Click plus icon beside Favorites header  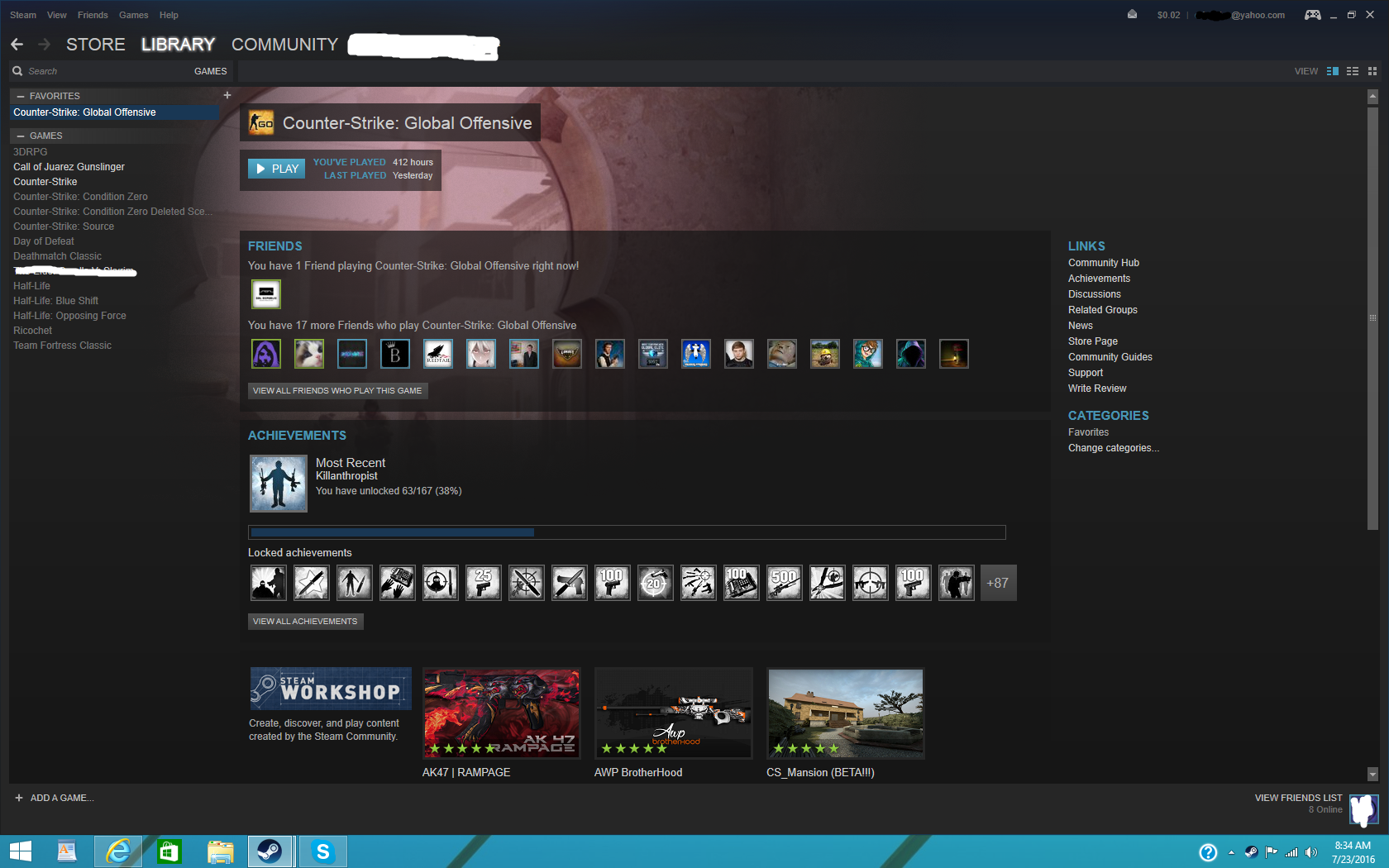click(x=227, y=95)
